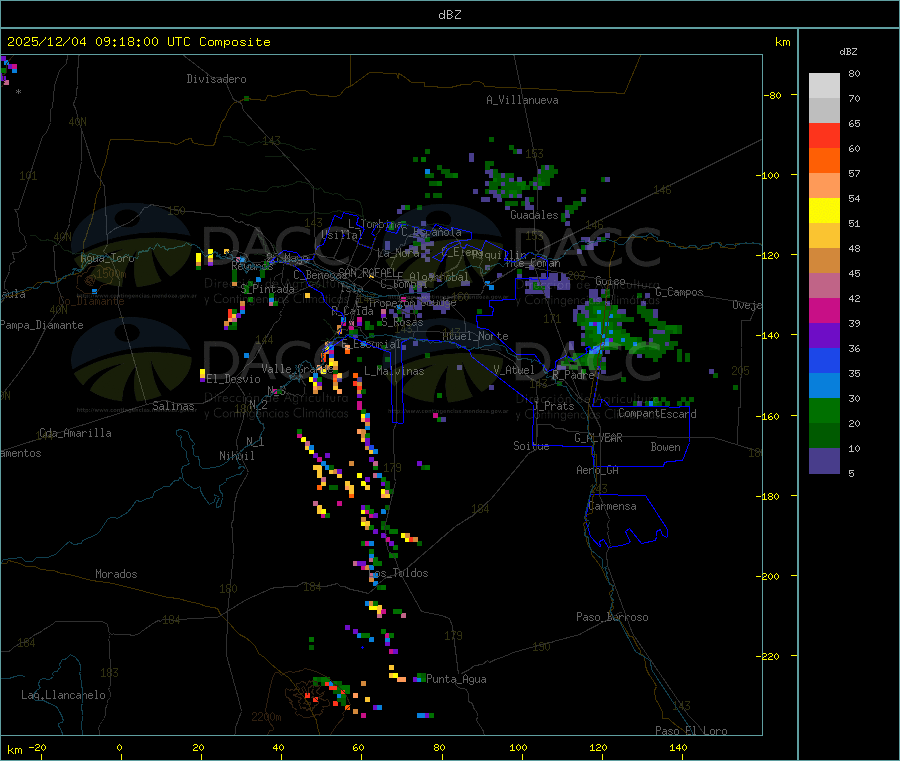Click the 'V_Atuel' map label
This screenshot has height=761, width=900.
pos(514,370)
